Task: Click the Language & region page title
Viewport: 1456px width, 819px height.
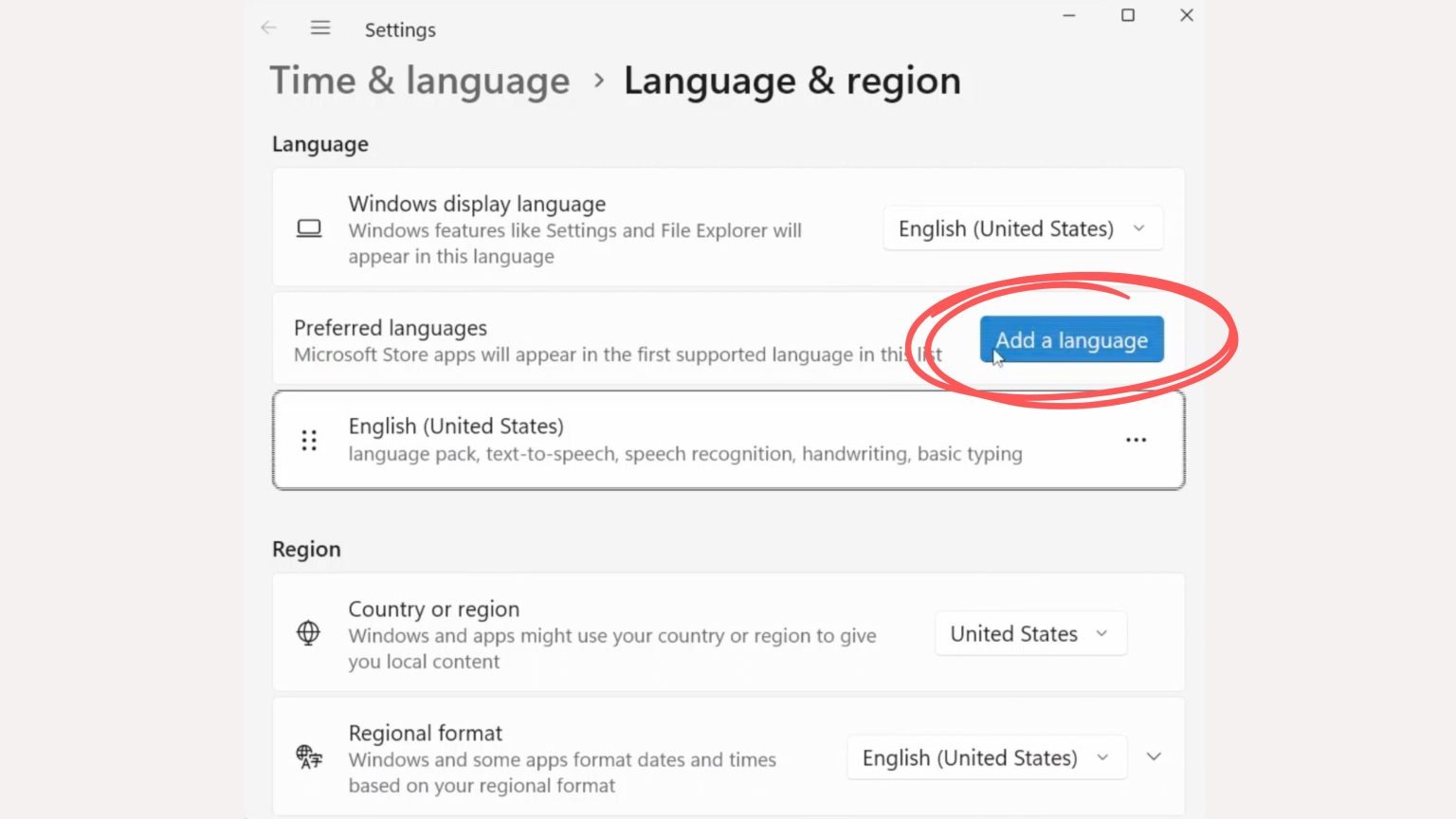Action: pyautogui.click(x=792, y=81)
